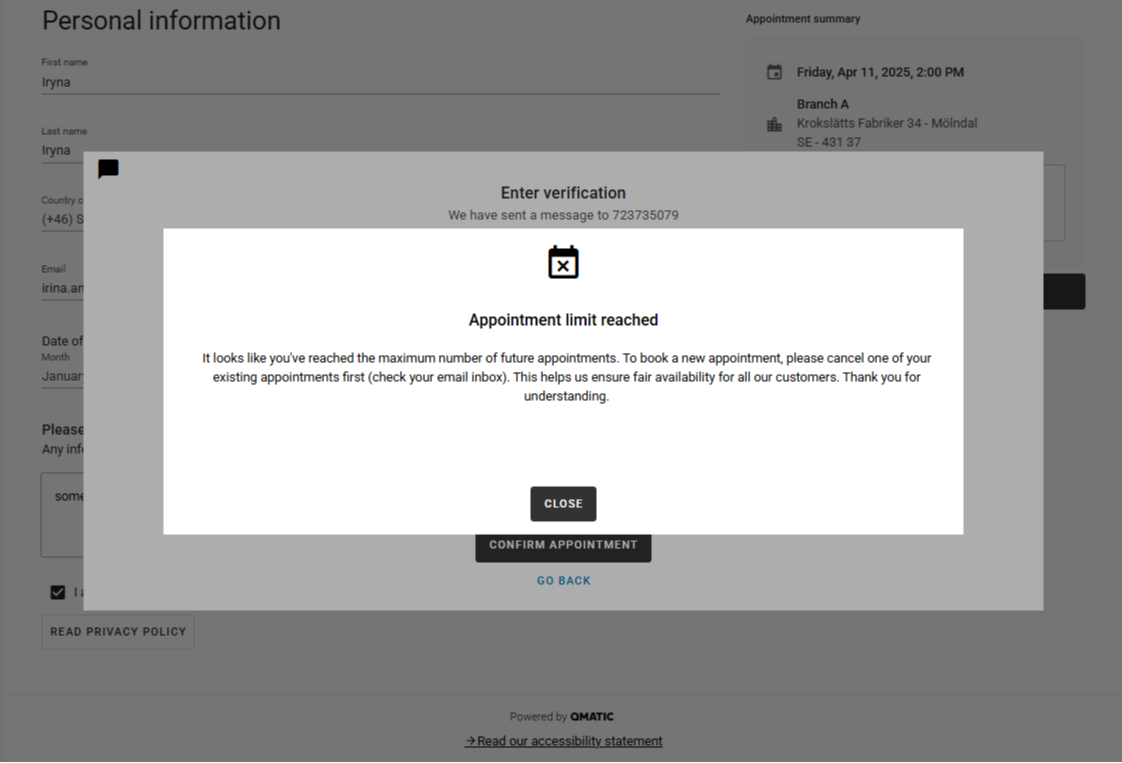
Task: Click the 'Appointment summary' label
Action: (x=803, y=19)
